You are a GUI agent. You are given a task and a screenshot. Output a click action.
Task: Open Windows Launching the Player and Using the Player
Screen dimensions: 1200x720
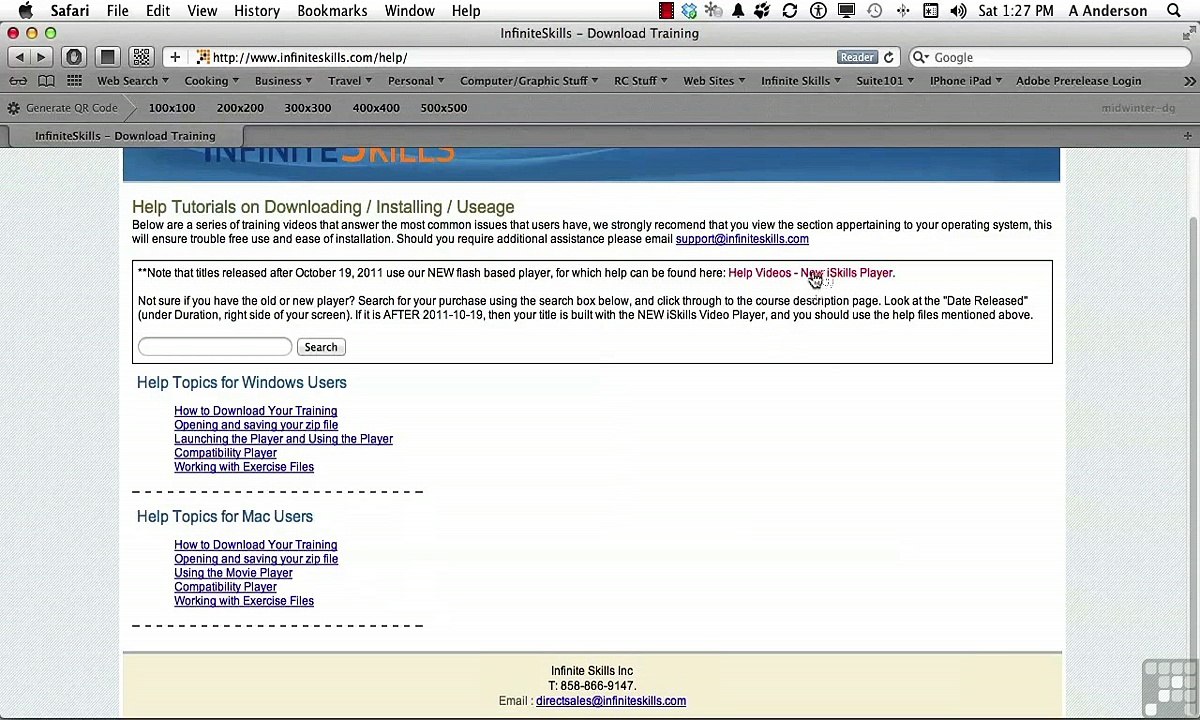[x=283, y=439]
